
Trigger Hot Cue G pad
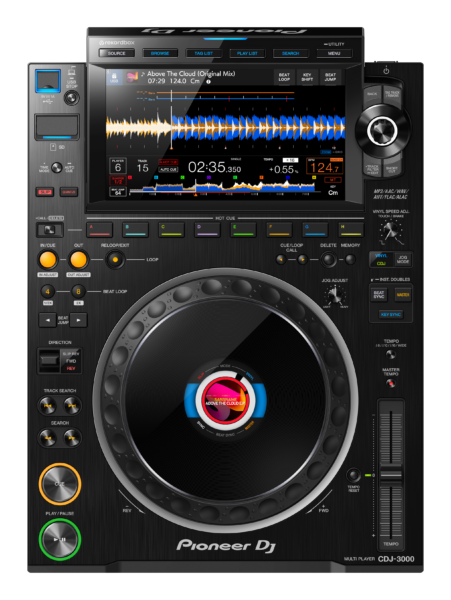pyautogui.click(x=315, y=230)
